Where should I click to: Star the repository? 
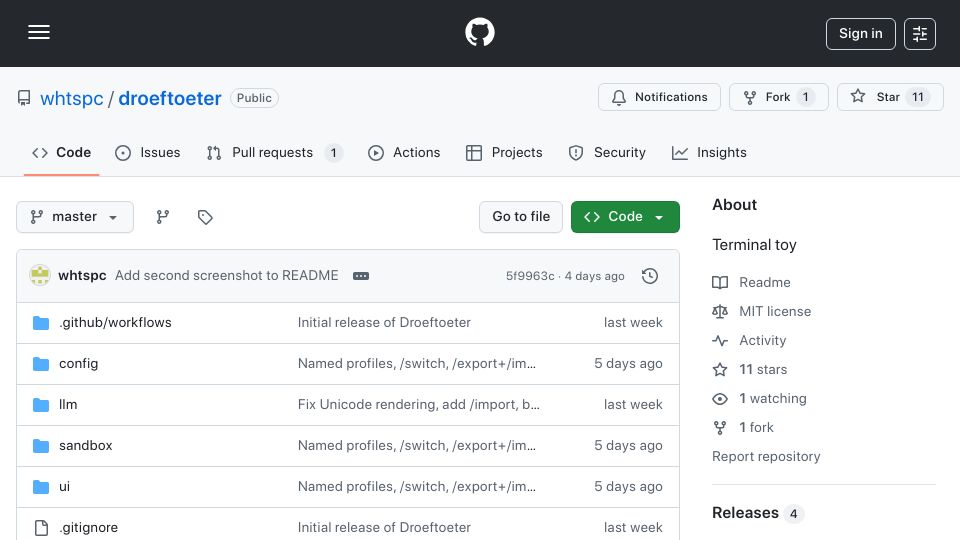(890, 97)
